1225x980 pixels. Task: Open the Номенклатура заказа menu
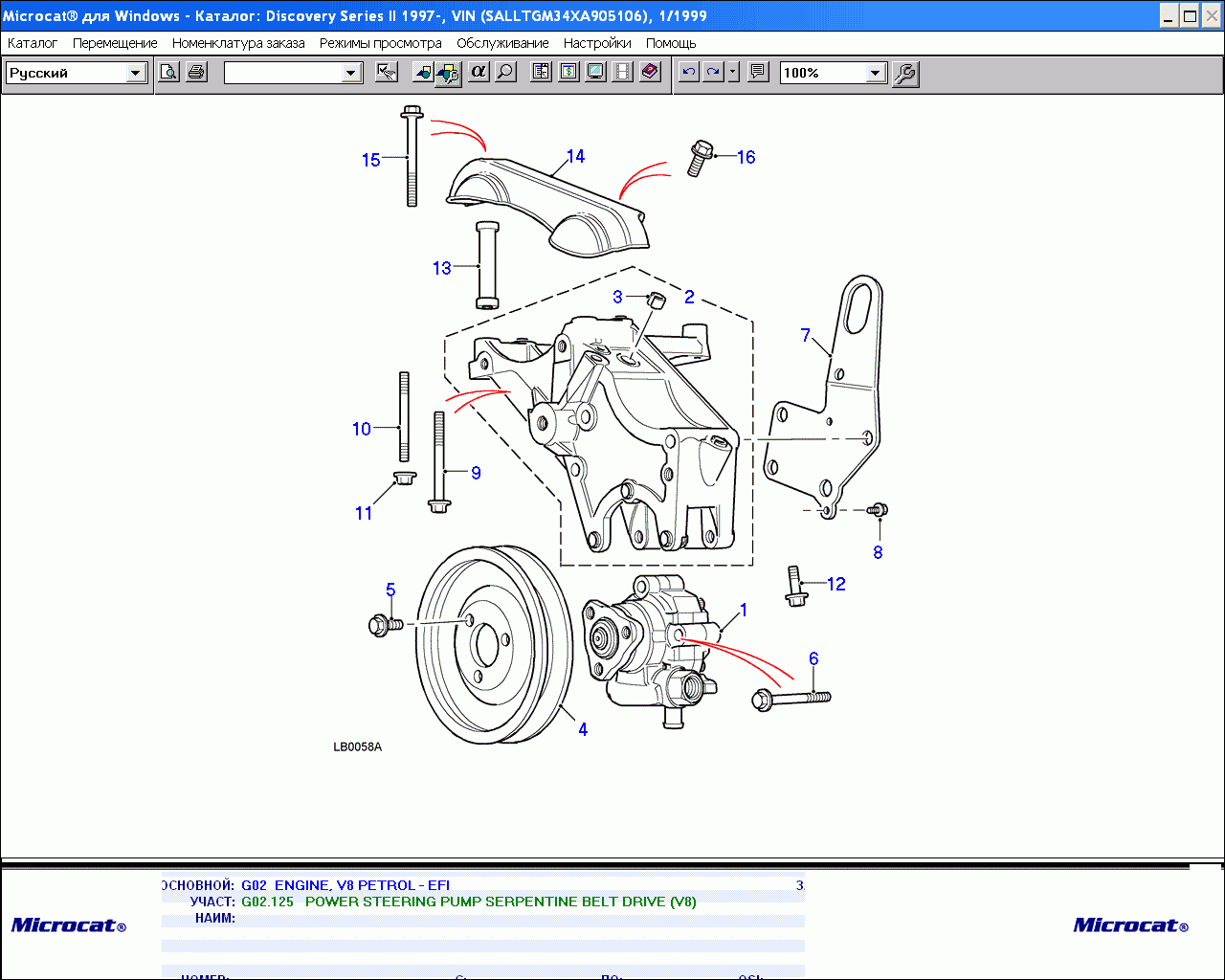[238, 43]
